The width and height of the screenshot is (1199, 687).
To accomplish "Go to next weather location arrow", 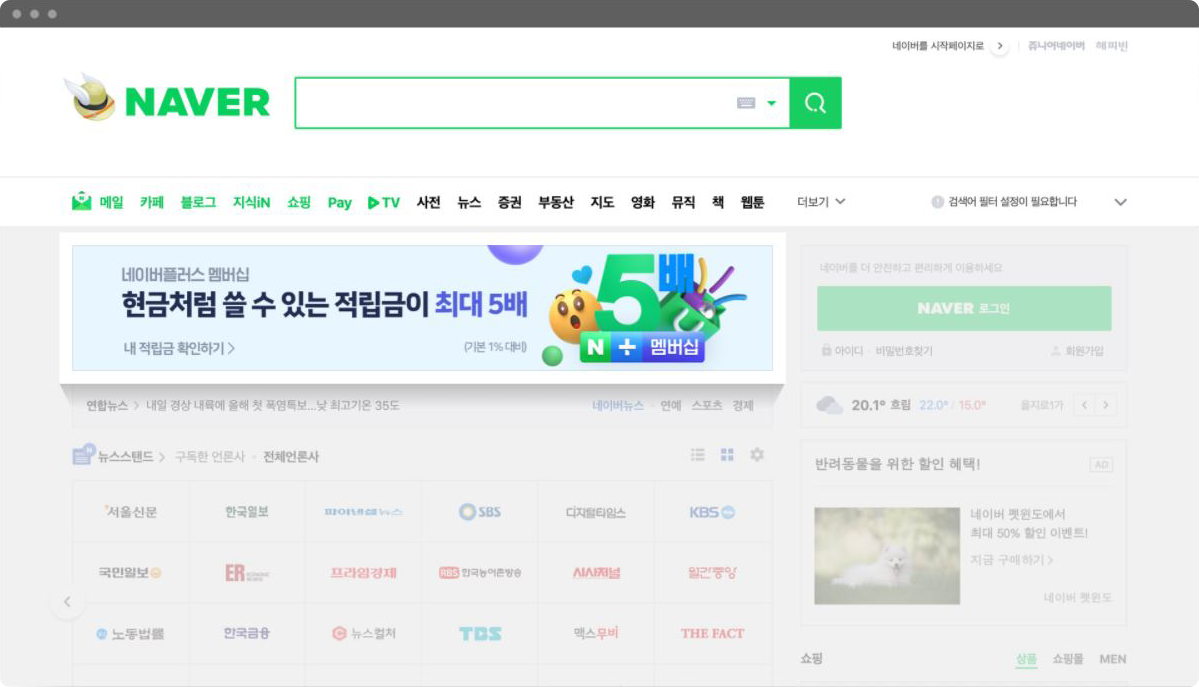I will click(x=1106, y=405).
